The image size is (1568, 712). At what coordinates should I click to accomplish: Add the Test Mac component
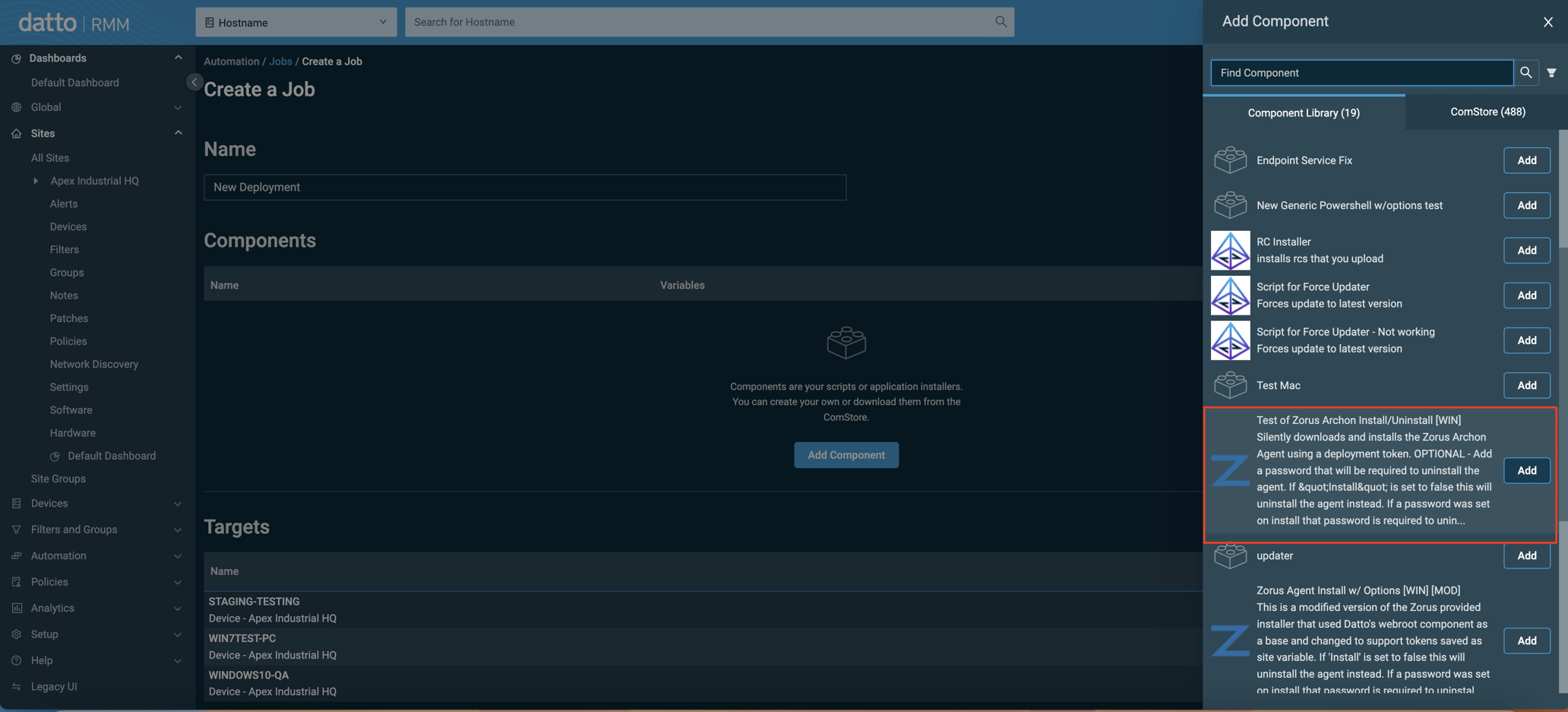[1526, 385]
